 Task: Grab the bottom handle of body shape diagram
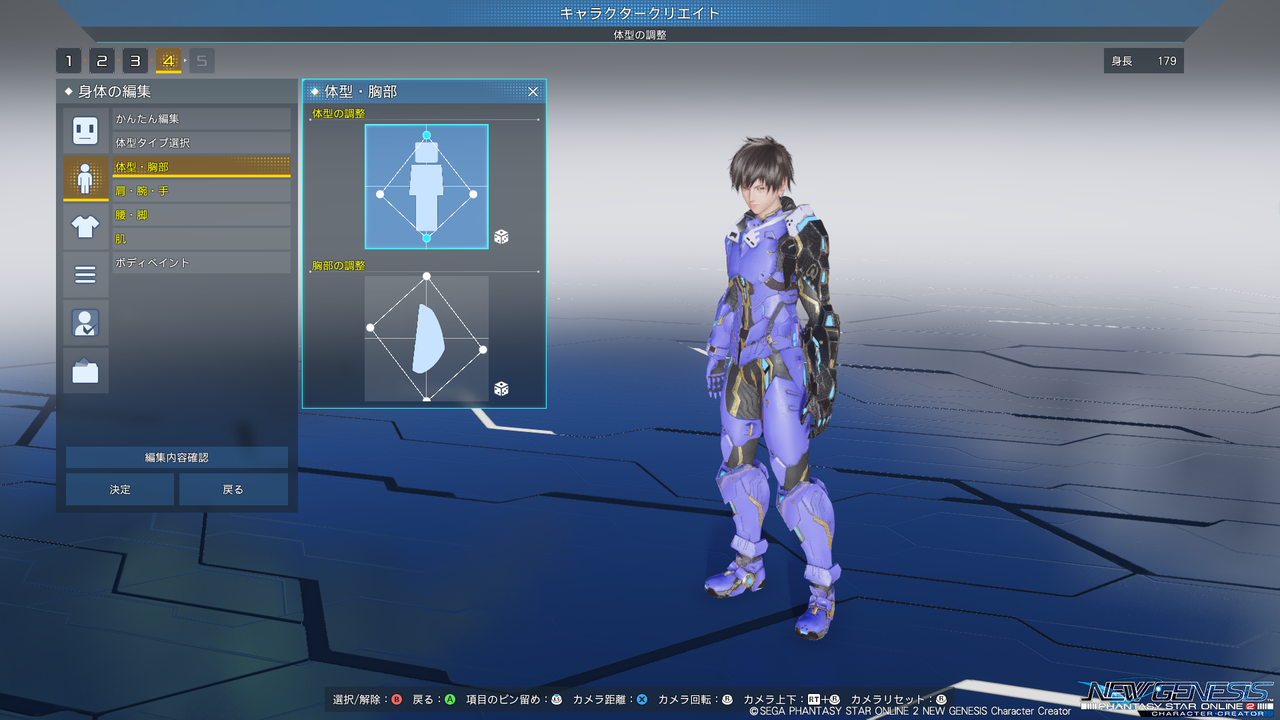427,238
